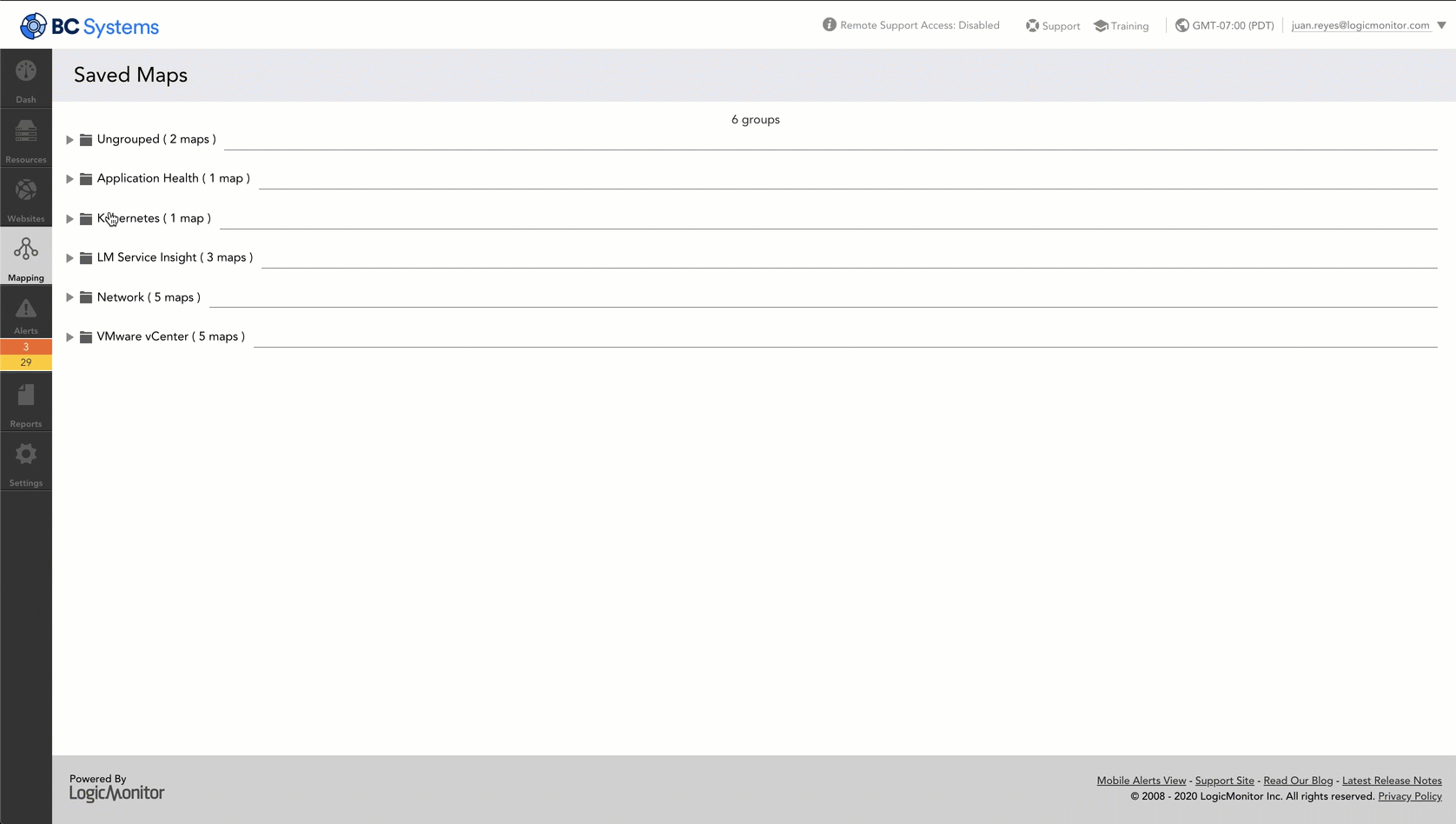Click the yellow alert count 29
Screen dimensions: 1456x824
click(x=26, y=362)
